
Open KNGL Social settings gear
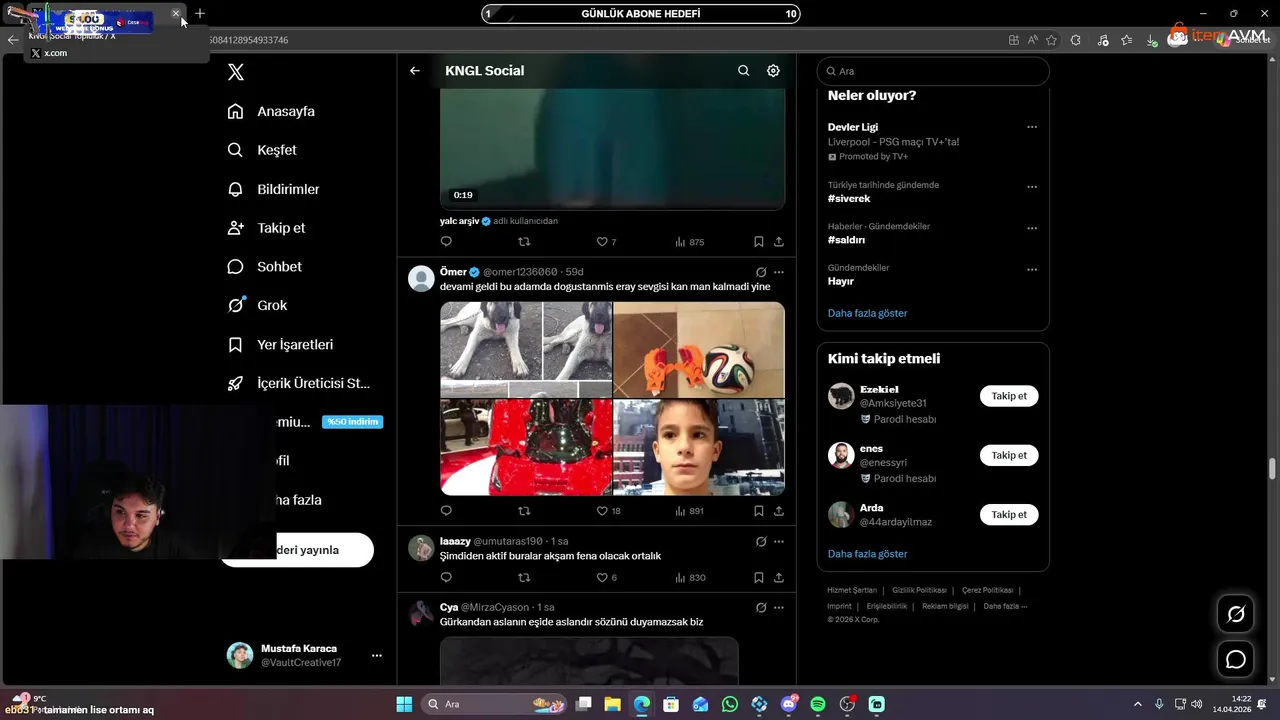click(773, 71)
